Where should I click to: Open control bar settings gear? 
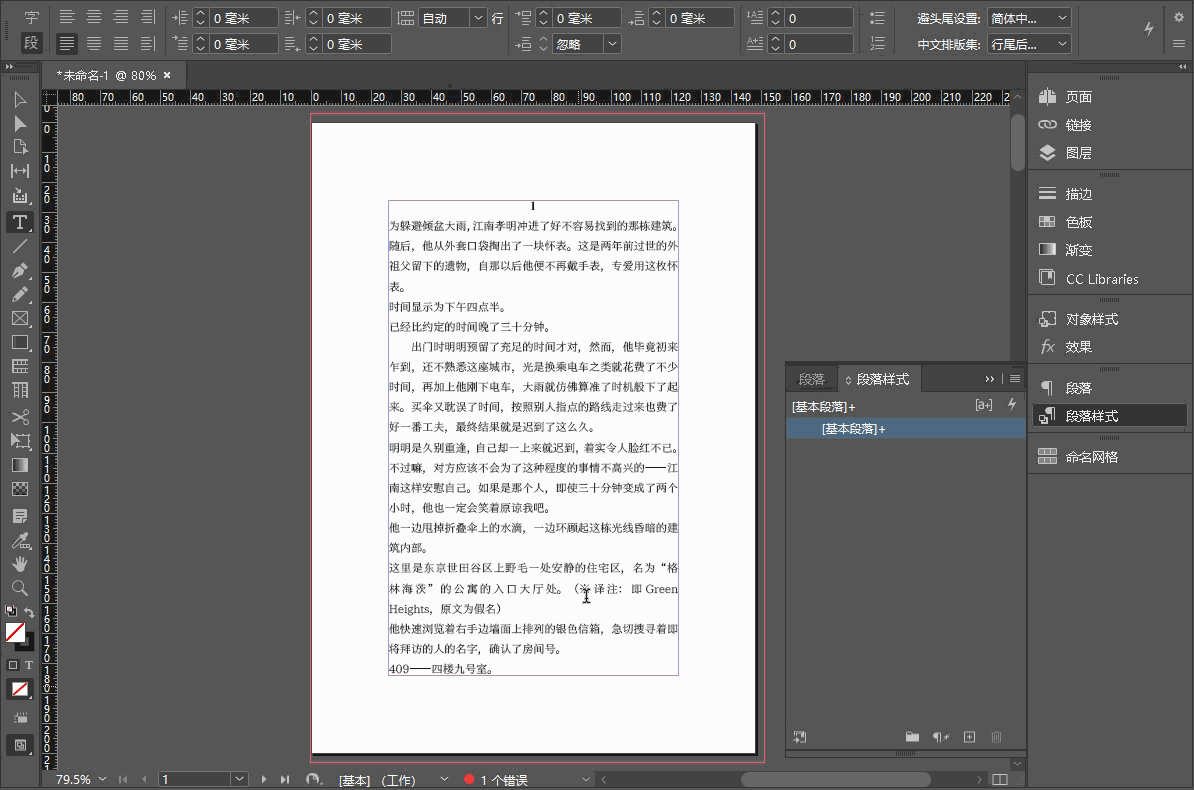1179,17
